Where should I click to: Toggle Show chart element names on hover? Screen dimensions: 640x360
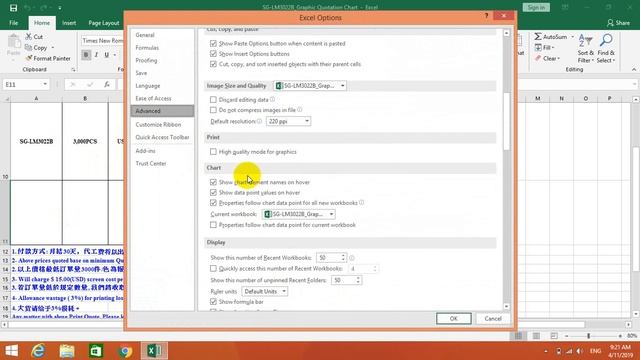point(213,182)
